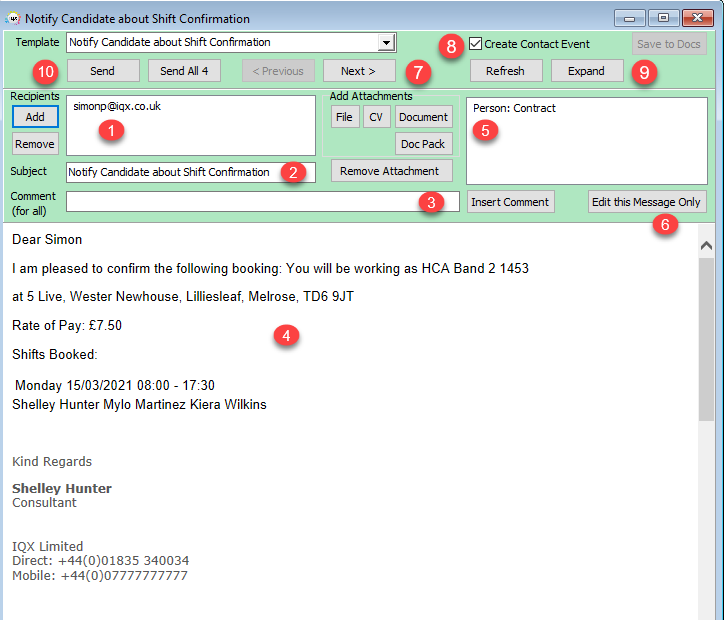Add a Doc Pack attachment

pos(423,144)
